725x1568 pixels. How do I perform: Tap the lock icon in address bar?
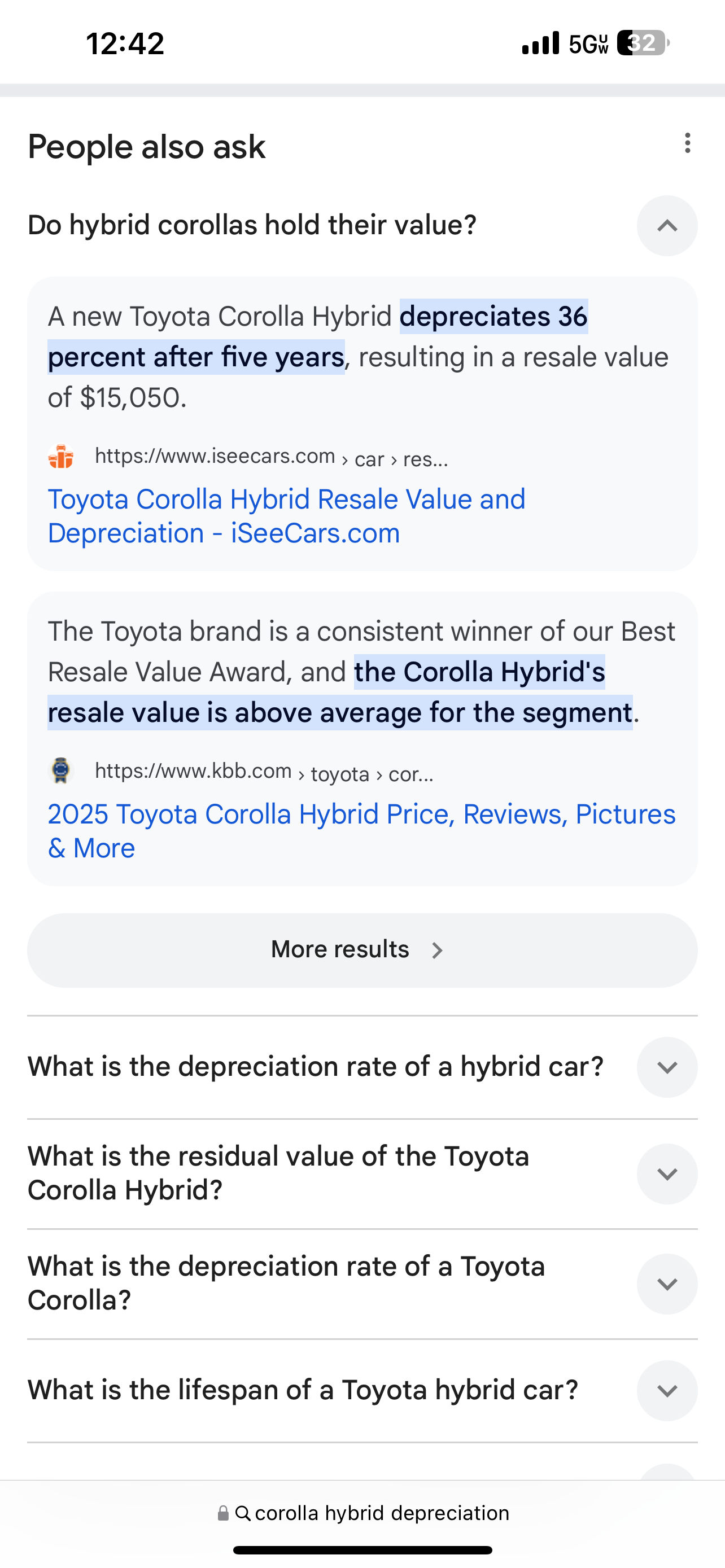coord(224,1513)
